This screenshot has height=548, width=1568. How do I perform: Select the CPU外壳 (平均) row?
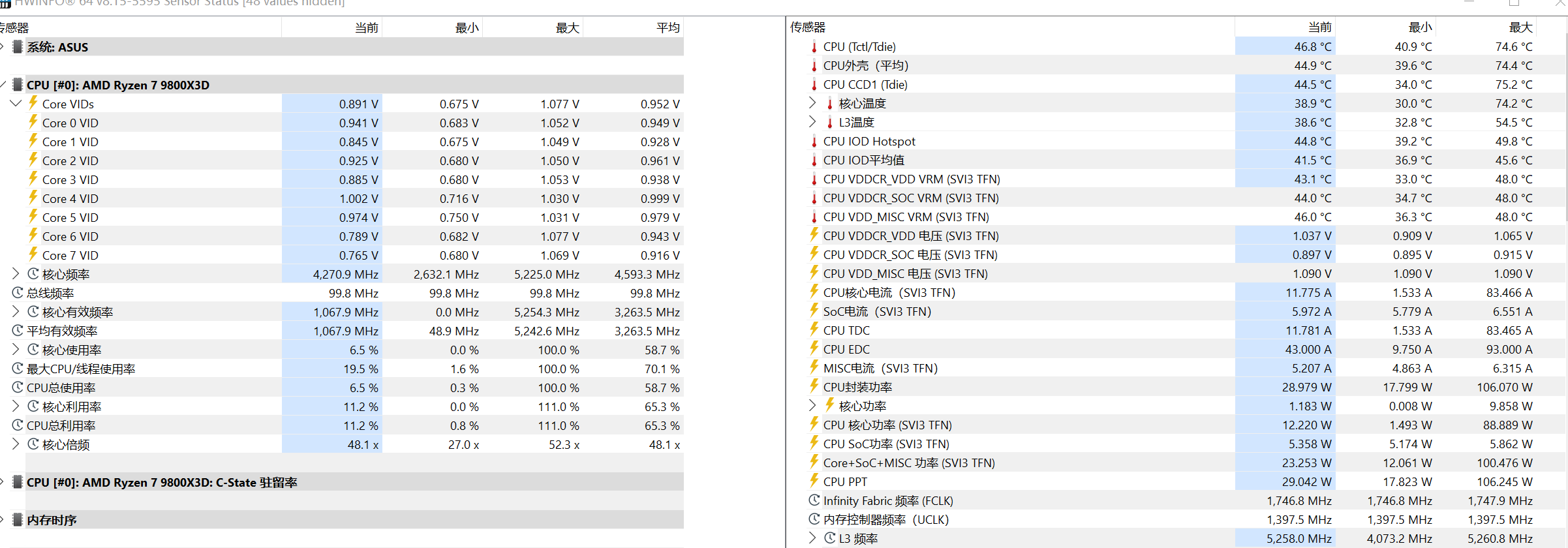point(1176,65)
